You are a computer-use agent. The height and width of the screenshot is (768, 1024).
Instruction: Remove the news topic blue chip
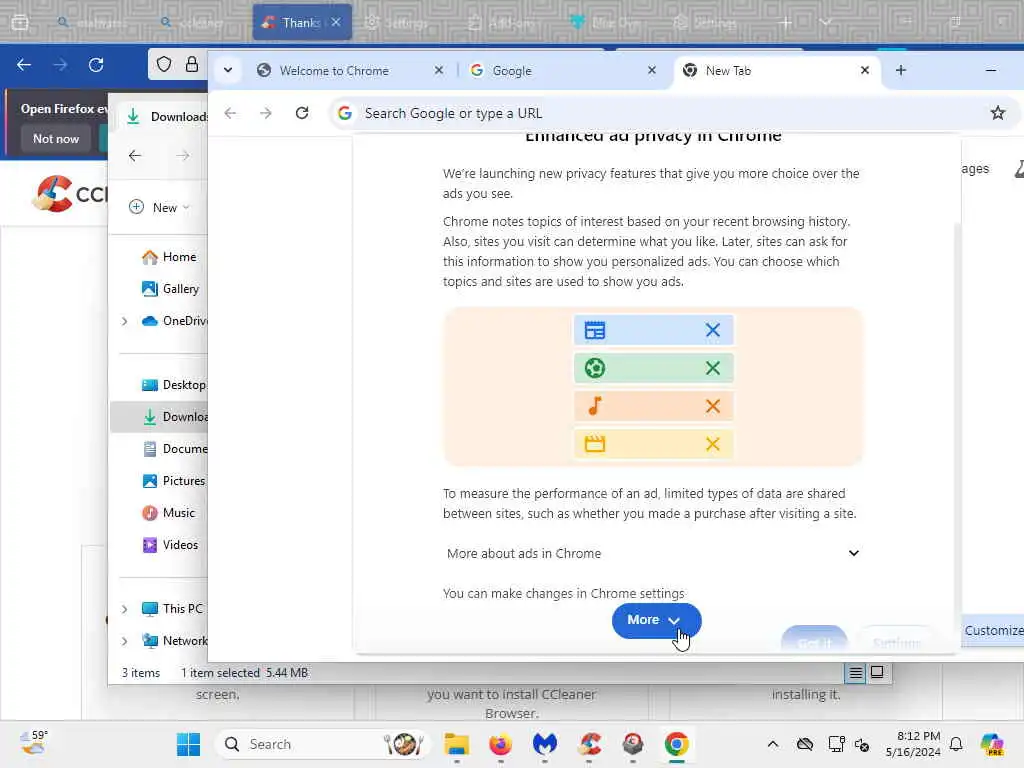712,330
